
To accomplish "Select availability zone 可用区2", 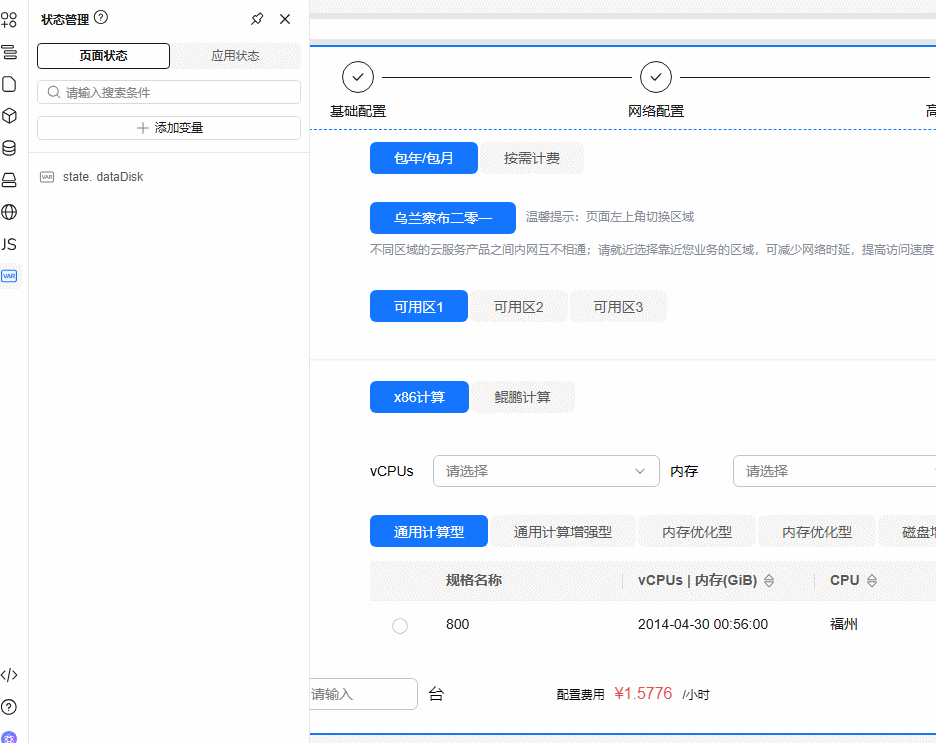I will pos(518,306).
